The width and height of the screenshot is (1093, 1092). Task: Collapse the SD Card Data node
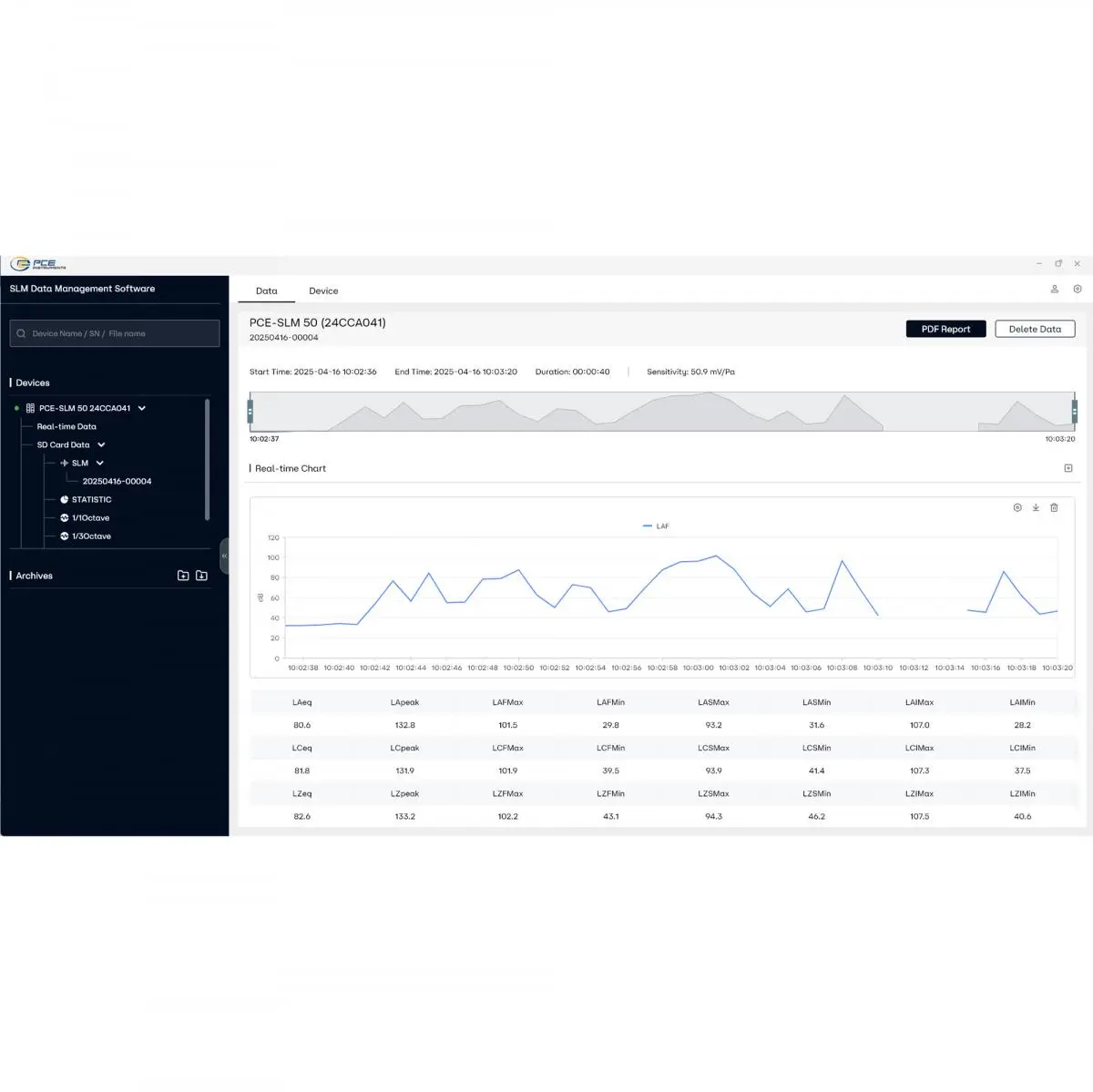[x=101, y=444]
